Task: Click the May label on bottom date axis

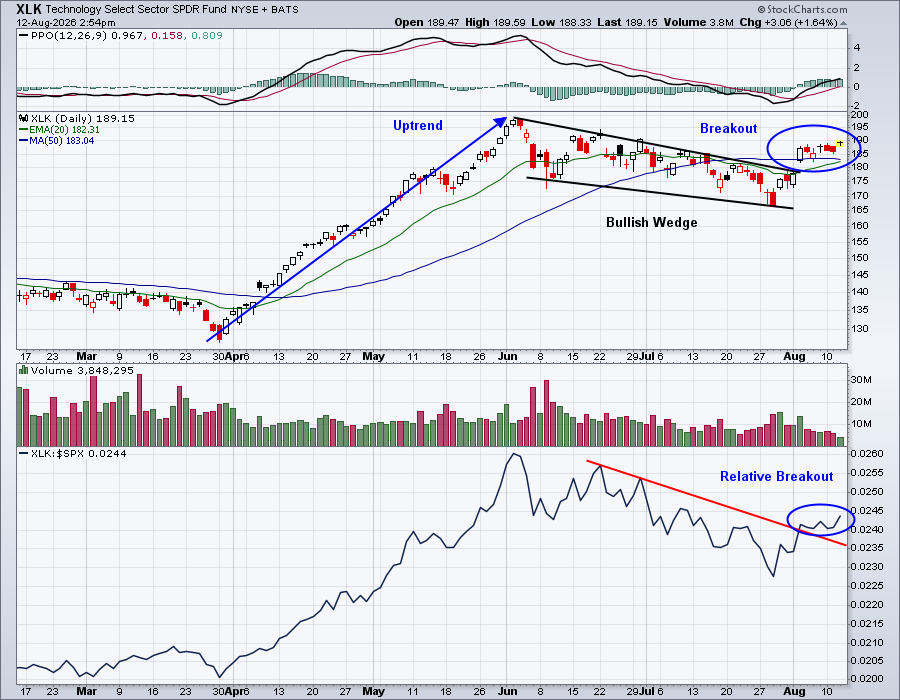Action: [x=374, y=691]
